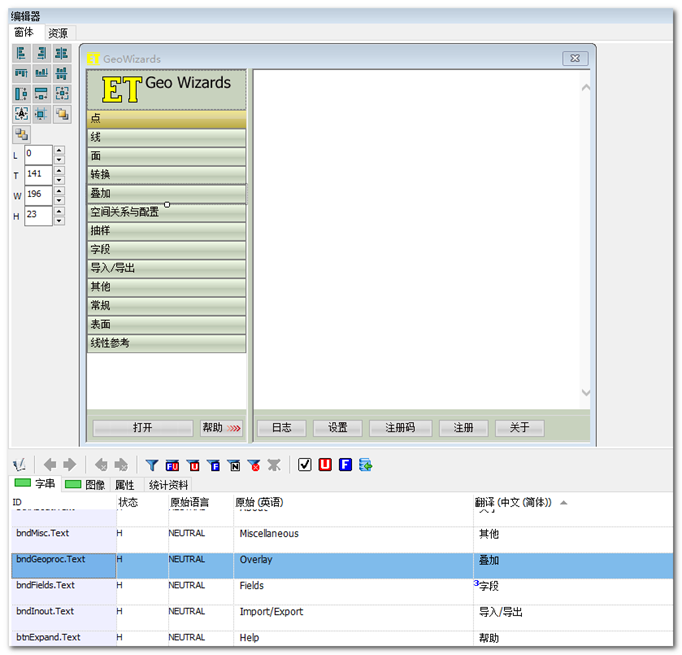Decrease the T value with down arrow
This screenshot has width=682, height=655.
[x=59, y=180]
